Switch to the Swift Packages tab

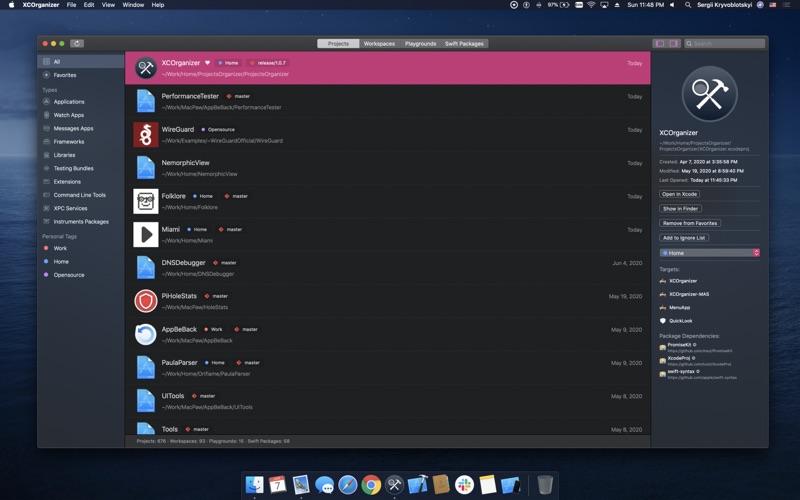464,43
